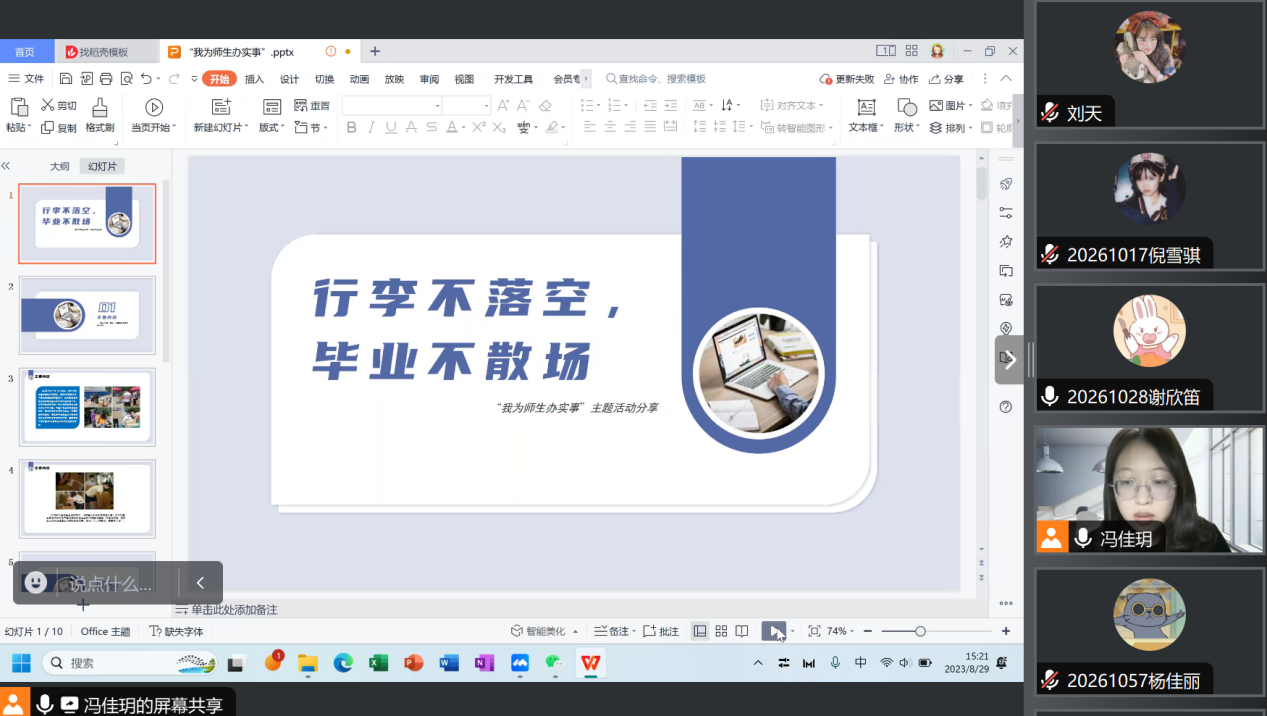Viewport: 1267px width, 716px height.
Task: Click the 批注 annotation icon
Action: pyautogui.click(x=660, y=631)
